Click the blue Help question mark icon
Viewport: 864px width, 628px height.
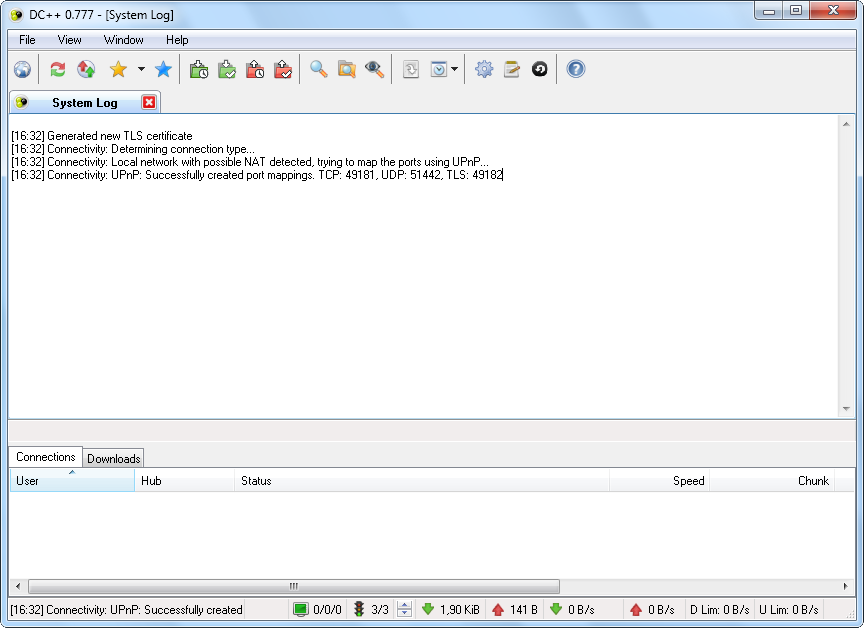point(576,69)
